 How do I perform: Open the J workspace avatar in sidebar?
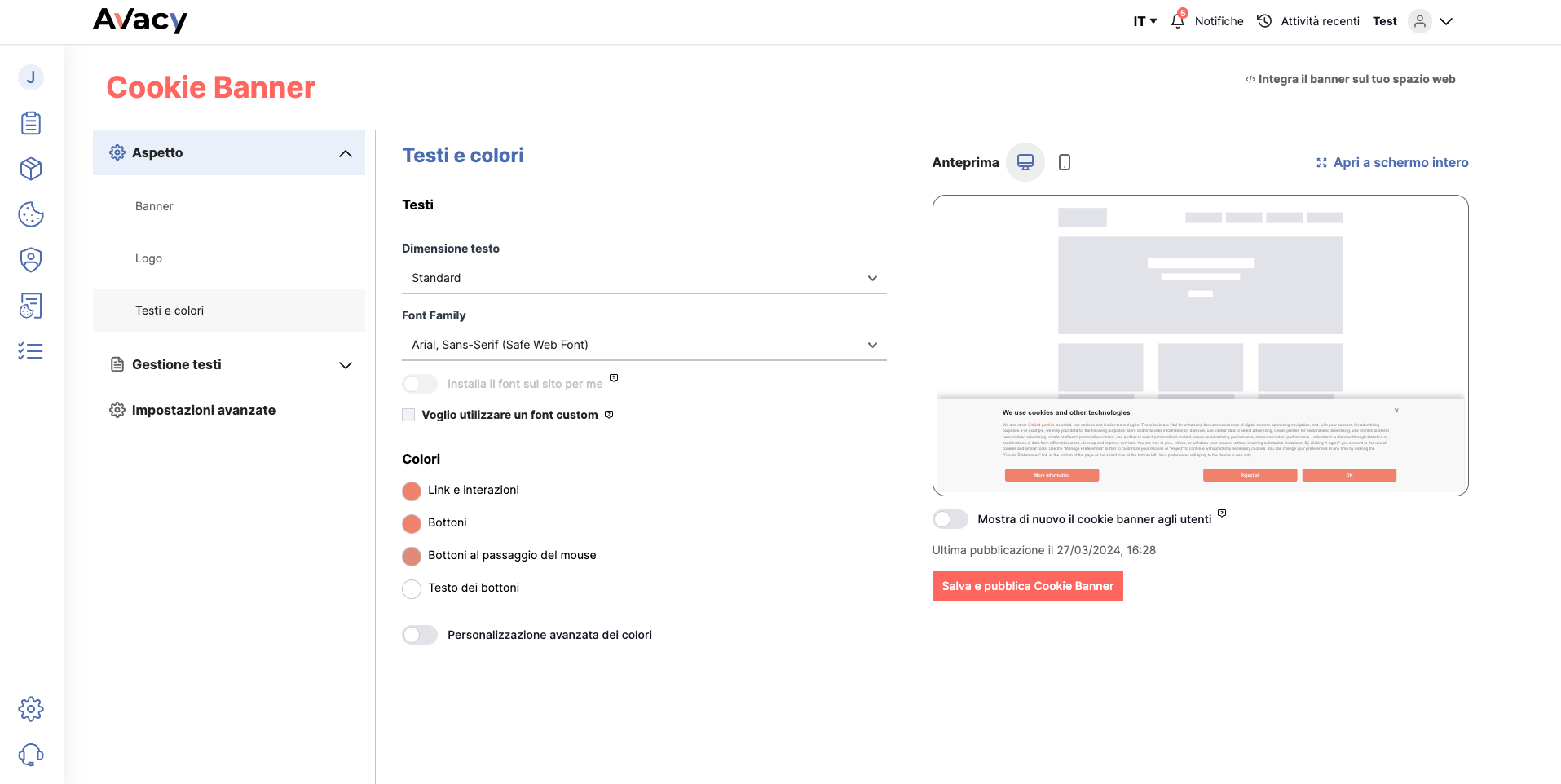31,77
